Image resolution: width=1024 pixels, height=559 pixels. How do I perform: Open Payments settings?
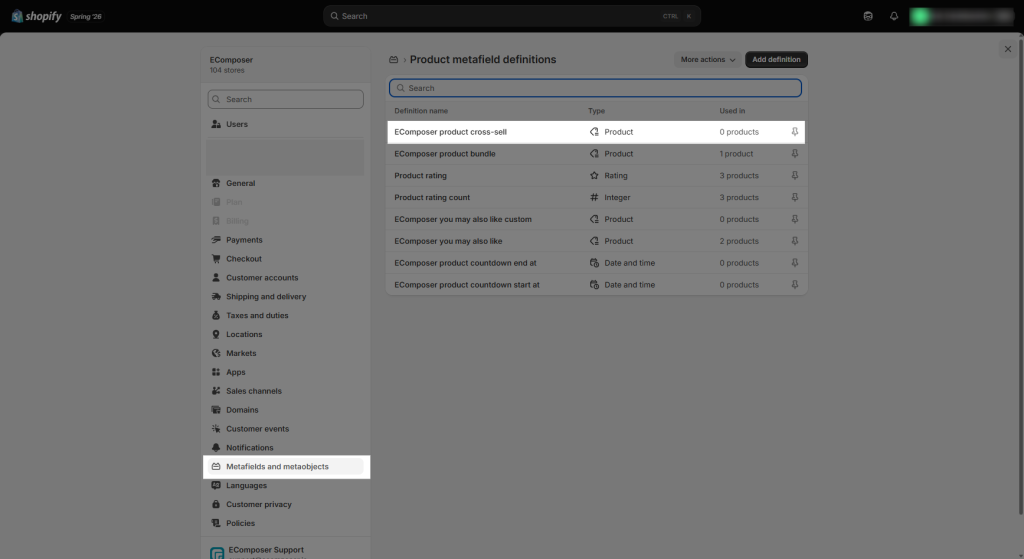285,240
